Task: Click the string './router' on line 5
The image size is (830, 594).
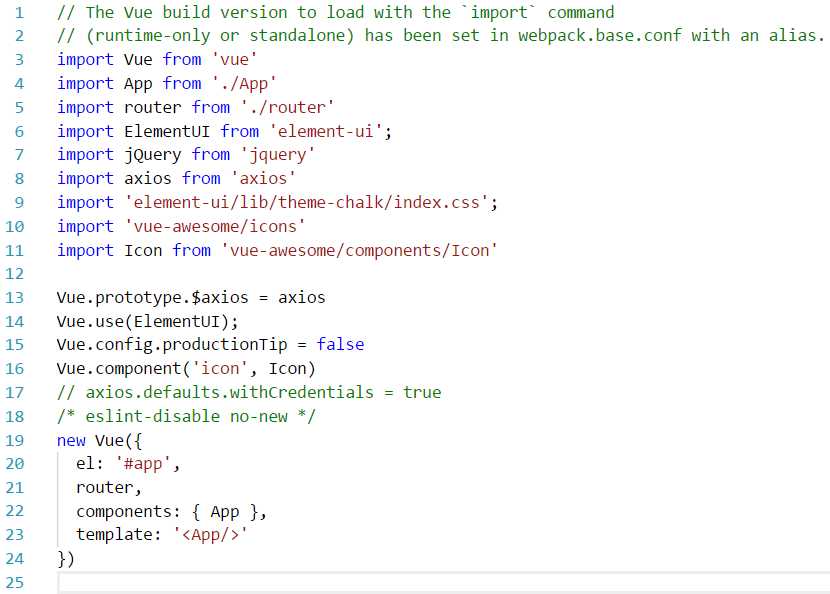Action: (287, 107)
